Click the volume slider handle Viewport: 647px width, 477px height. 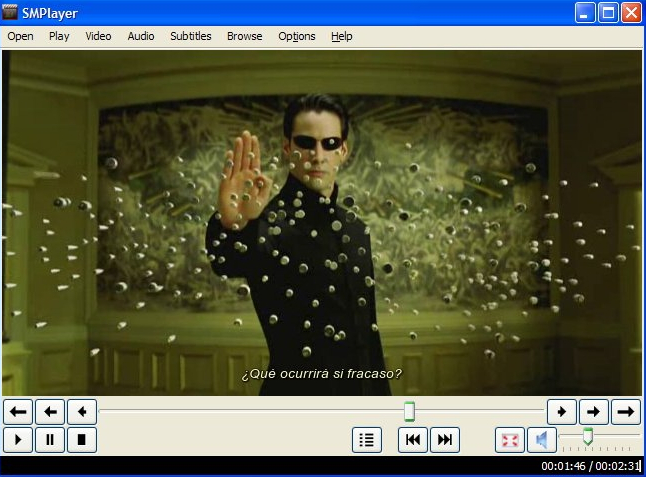(x=588, y=436)
